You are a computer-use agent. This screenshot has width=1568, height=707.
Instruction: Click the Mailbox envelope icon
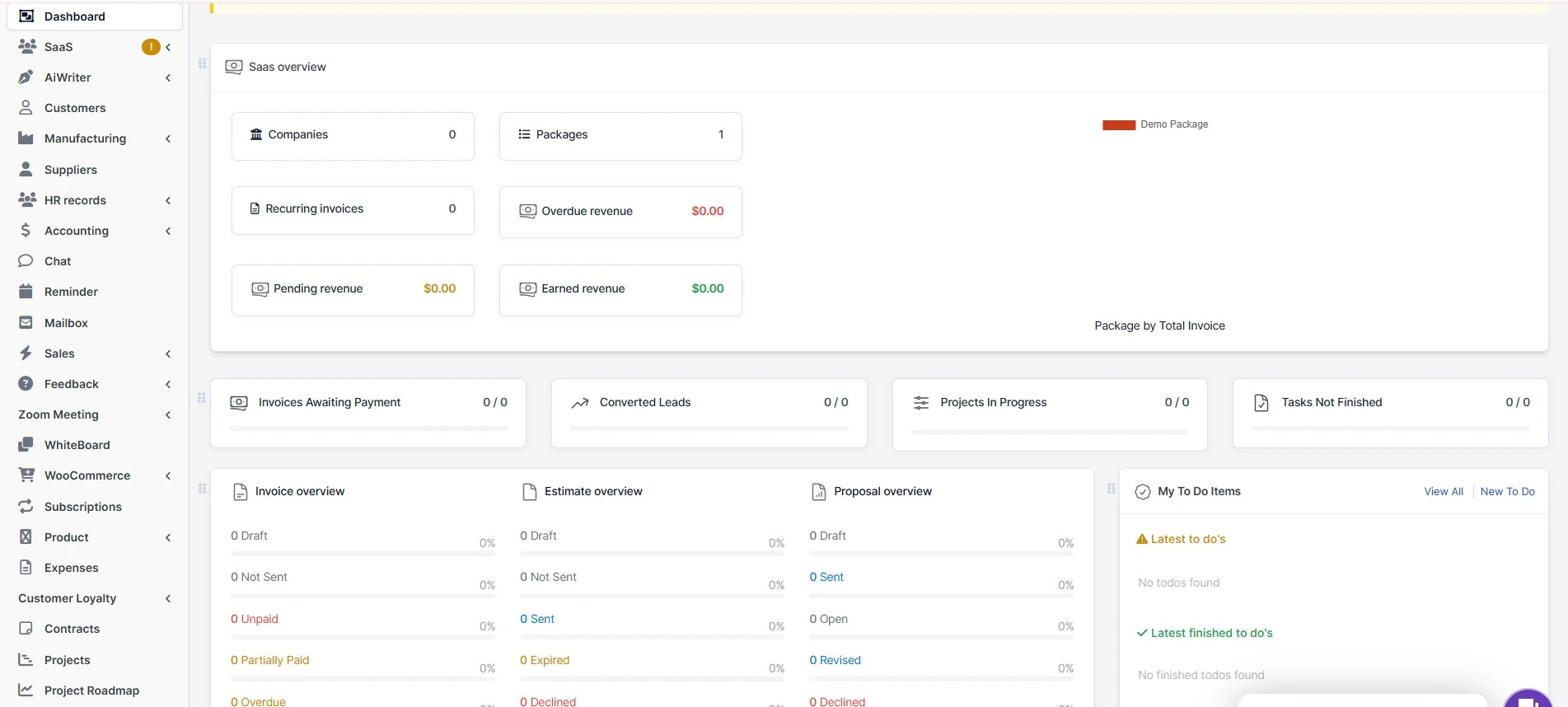26,323
